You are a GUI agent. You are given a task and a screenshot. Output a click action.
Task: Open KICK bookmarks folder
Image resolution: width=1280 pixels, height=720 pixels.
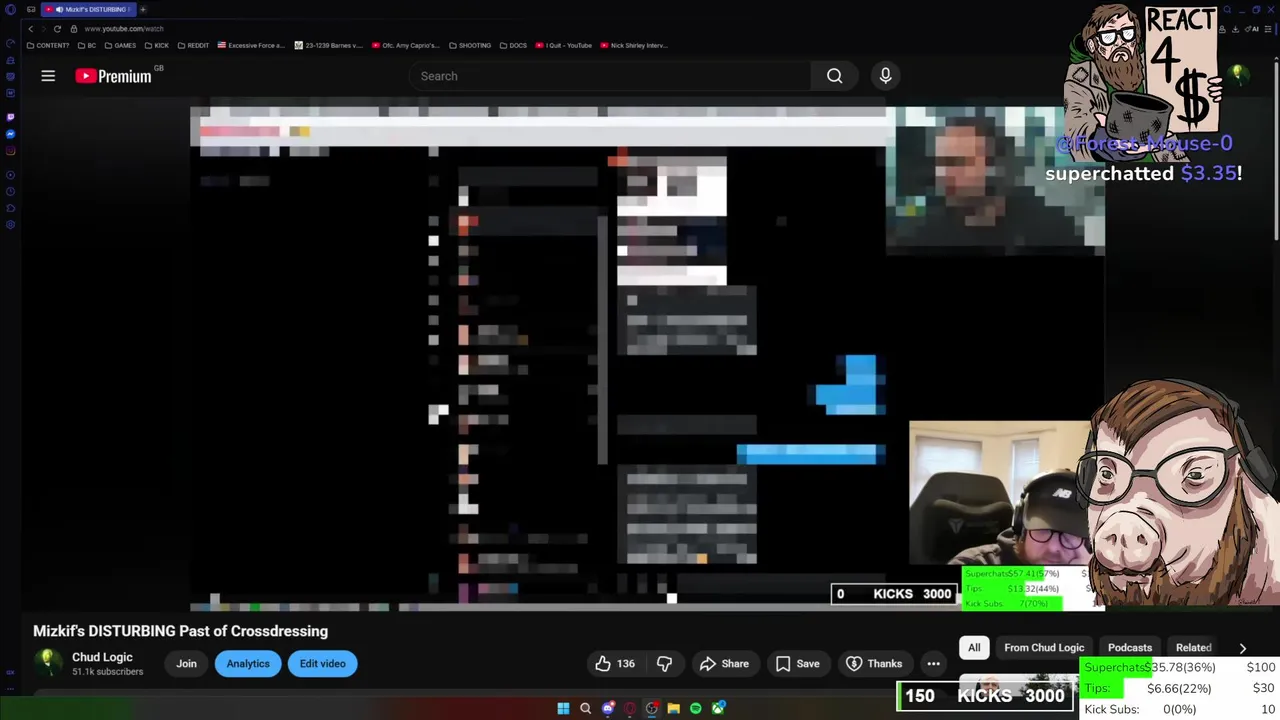pyautogui.click(x=157, y=45)
